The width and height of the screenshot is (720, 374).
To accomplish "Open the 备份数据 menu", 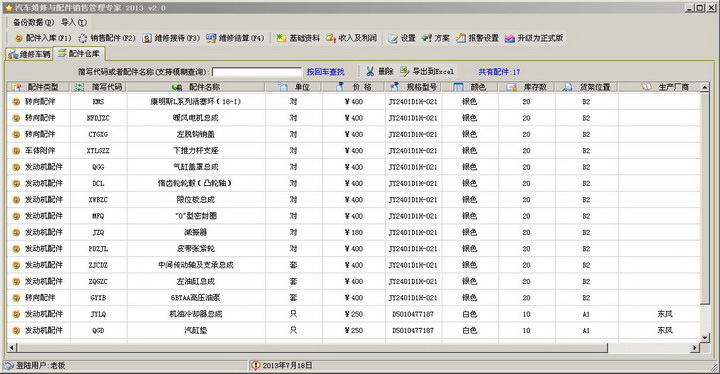I will coord(33,22).
